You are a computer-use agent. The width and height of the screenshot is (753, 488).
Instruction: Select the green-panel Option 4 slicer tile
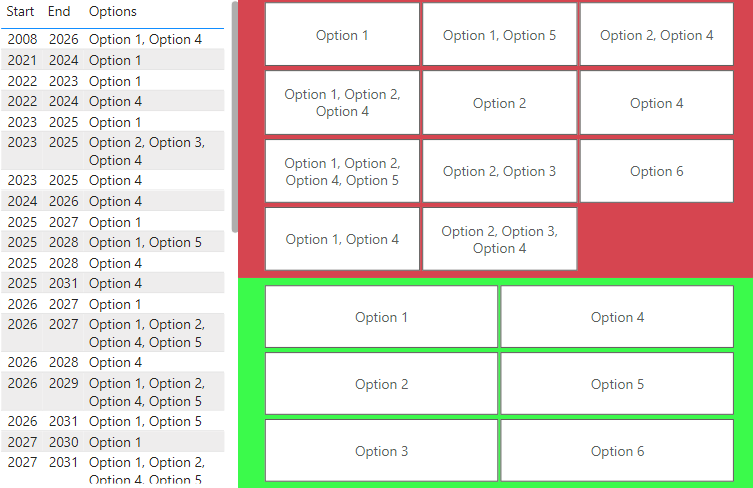617,317
